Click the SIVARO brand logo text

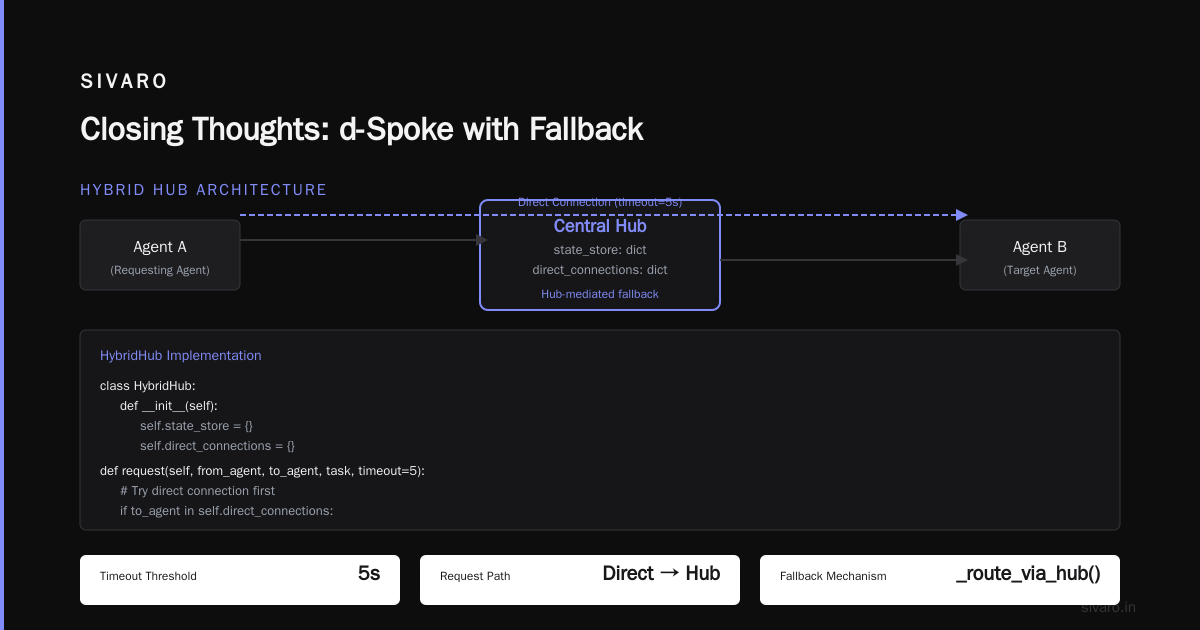point(124,82)
